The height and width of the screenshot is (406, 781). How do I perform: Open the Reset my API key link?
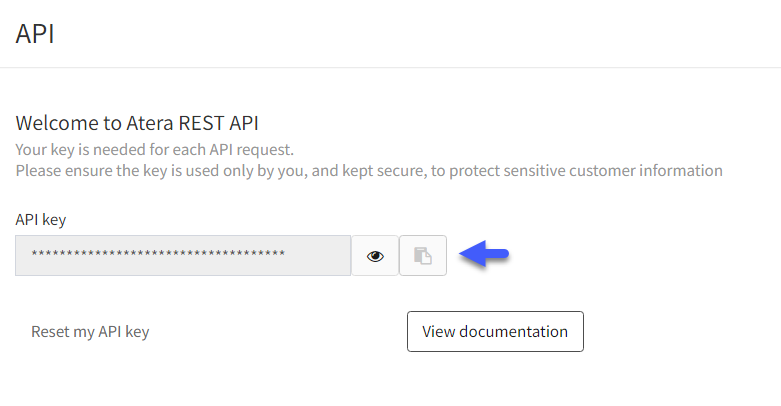pyautogui.click(x=90, y=332)
